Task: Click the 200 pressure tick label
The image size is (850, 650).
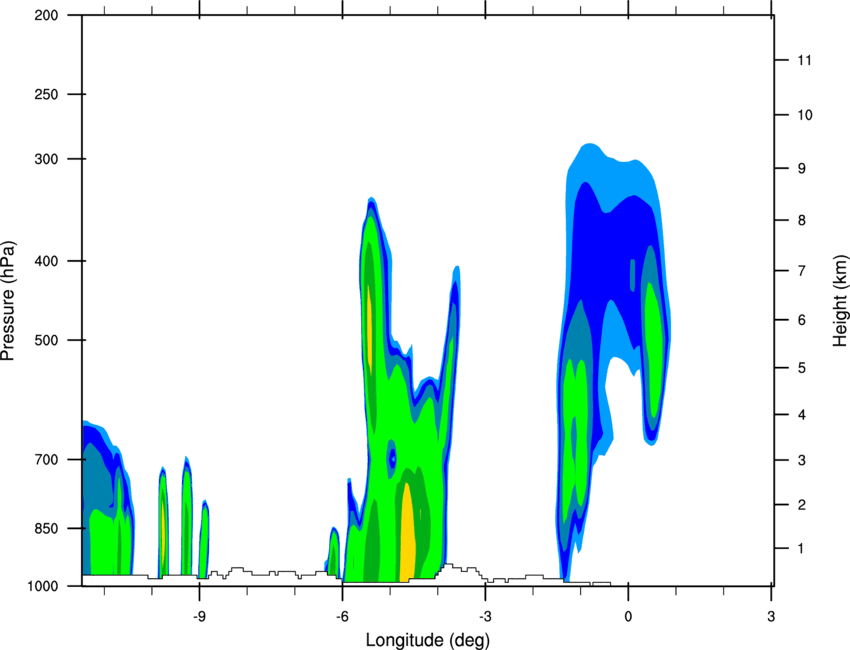Action: click(x=46, y=15)
